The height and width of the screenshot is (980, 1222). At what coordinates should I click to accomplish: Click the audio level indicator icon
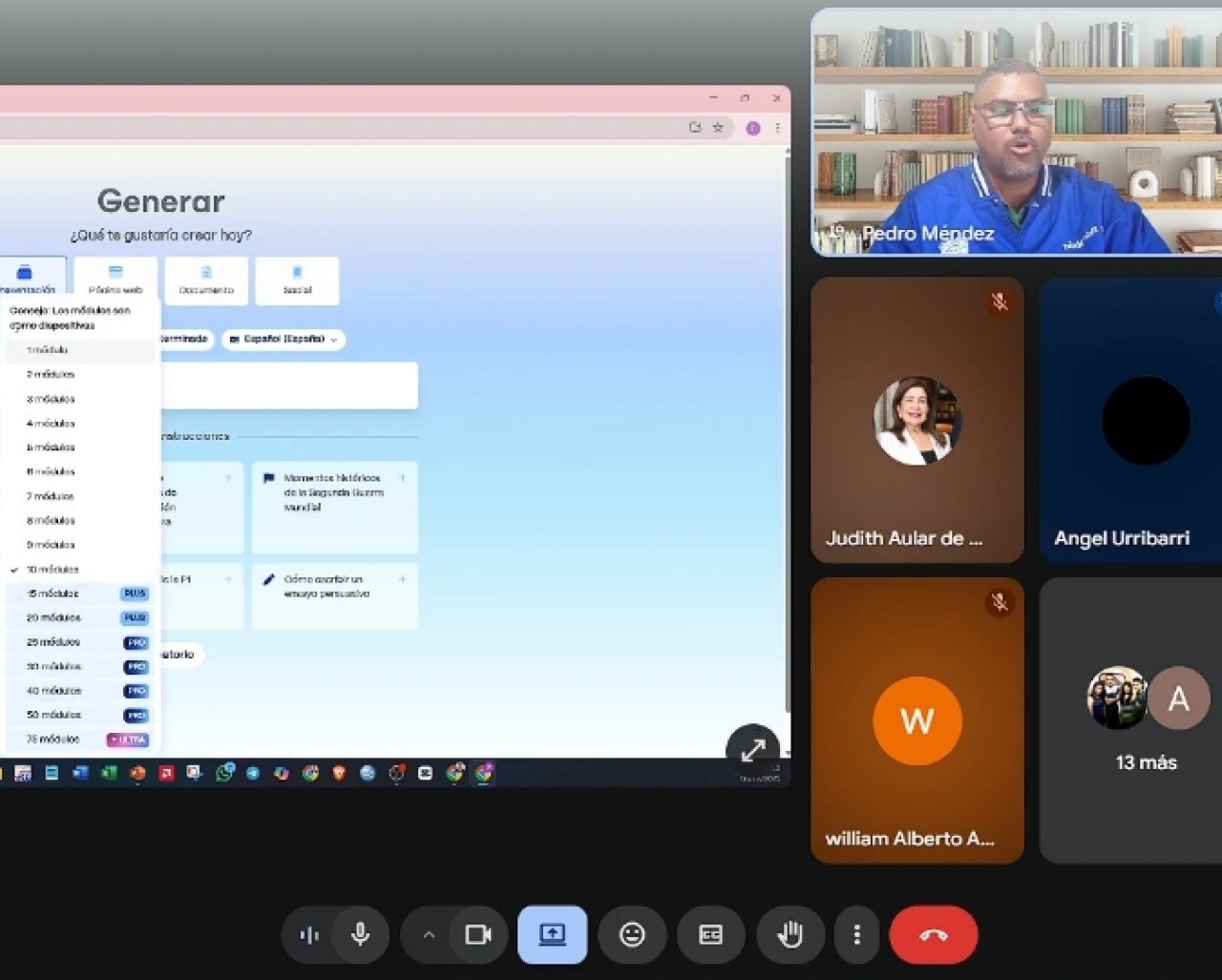click(x=309, y=934)
